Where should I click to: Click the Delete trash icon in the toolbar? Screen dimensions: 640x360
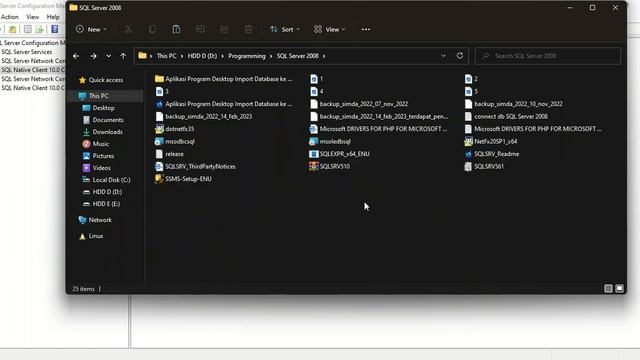(248, 29)
